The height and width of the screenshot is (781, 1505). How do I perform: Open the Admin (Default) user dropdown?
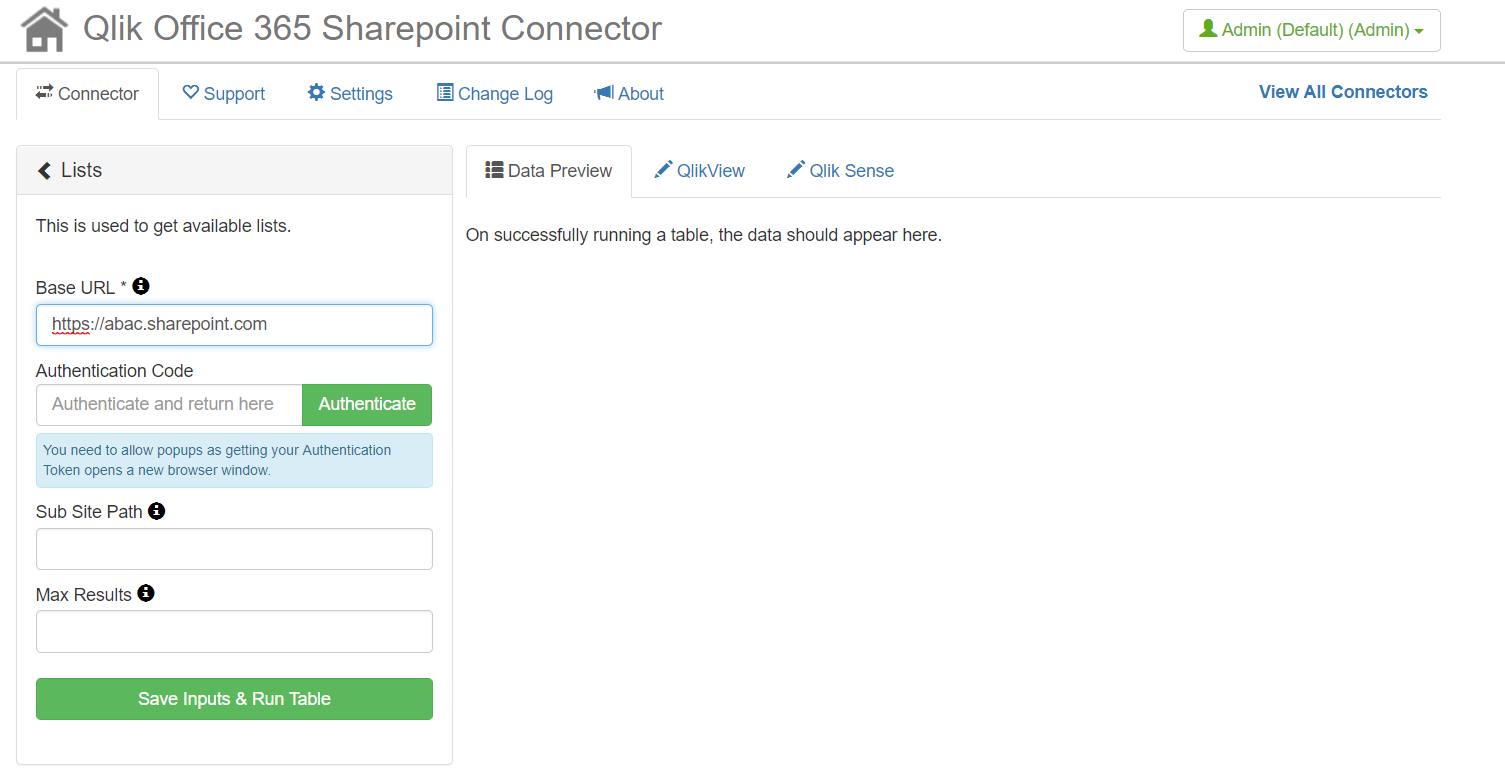tap(1311, 30)
